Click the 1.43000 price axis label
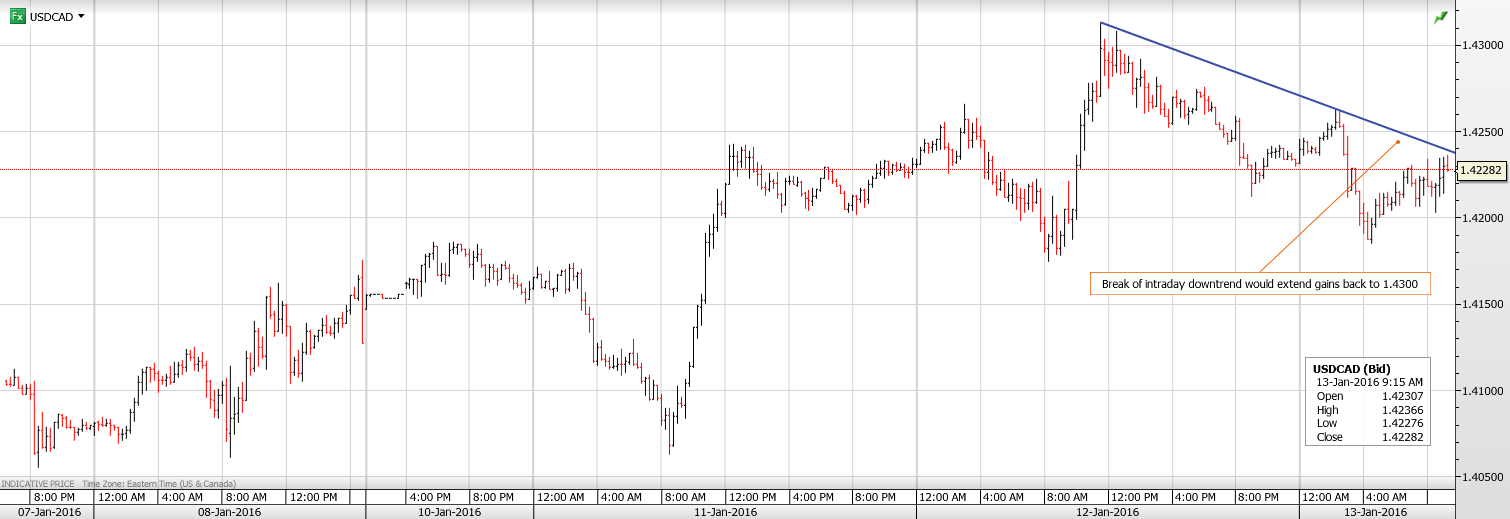Image resolution: width=1510 pixels, height=519 pixels. pyautogui.click(x=1482, y=46)
